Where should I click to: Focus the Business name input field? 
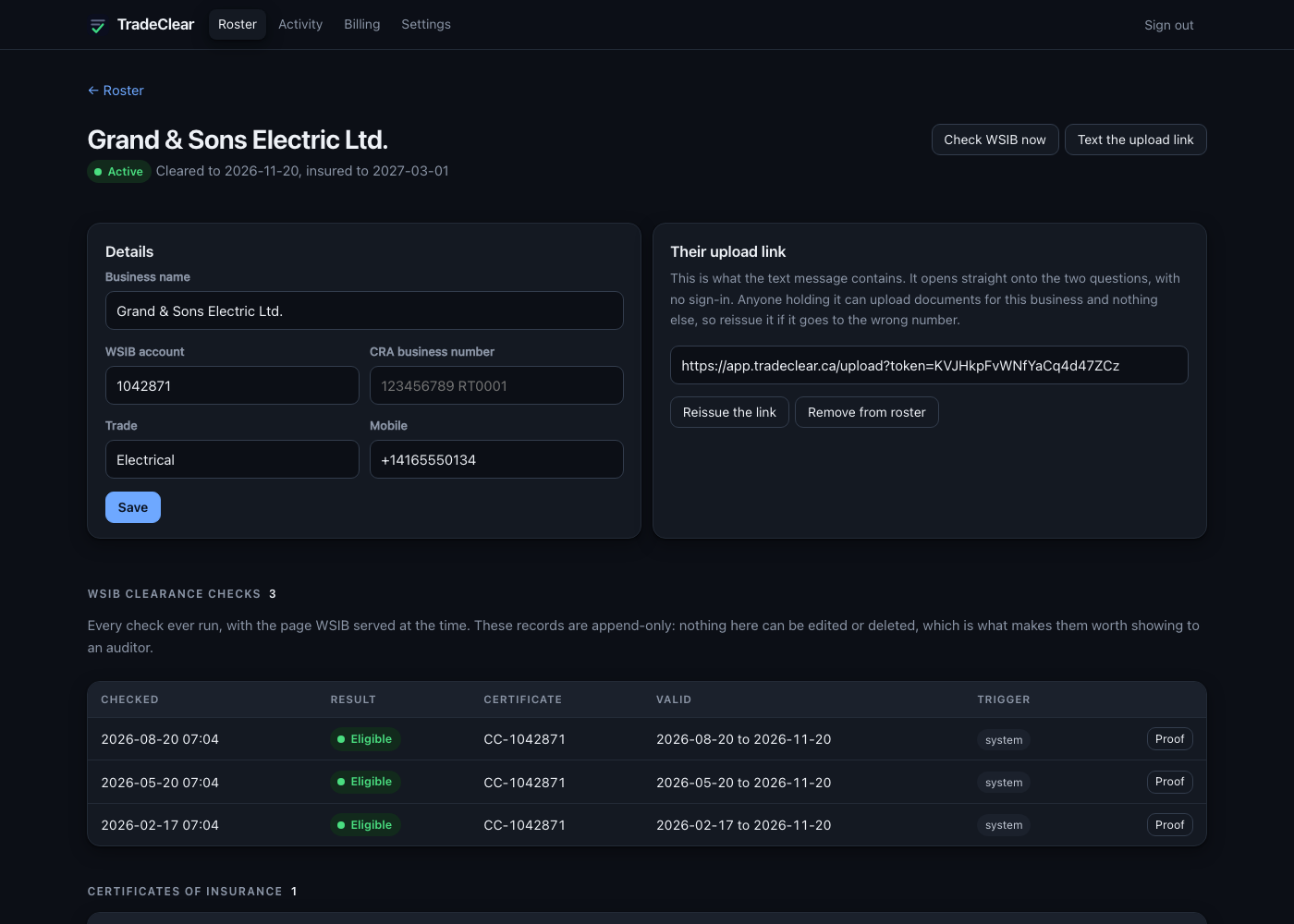[364, 310]
